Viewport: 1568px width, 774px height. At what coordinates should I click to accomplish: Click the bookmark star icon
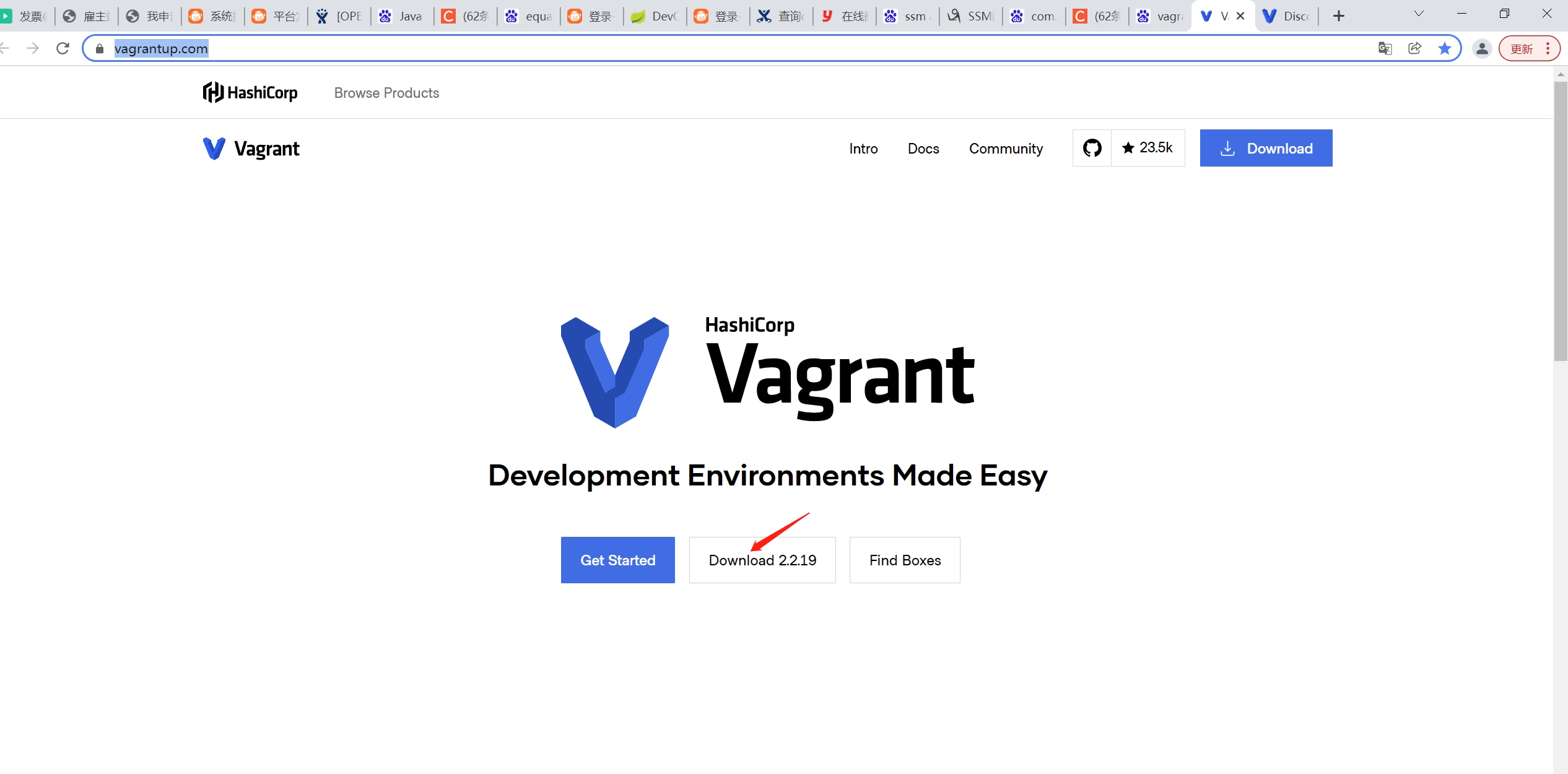point(1444,48)
